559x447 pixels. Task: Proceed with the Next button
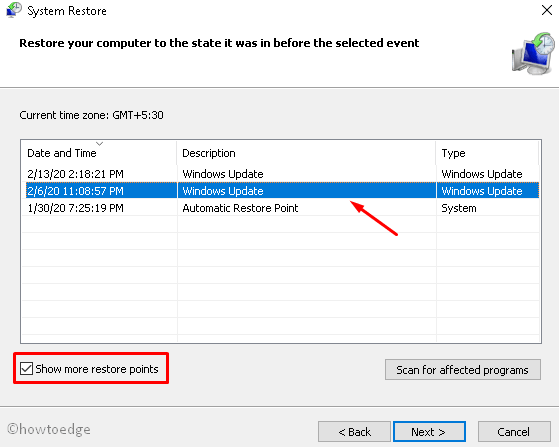point(429,432)
